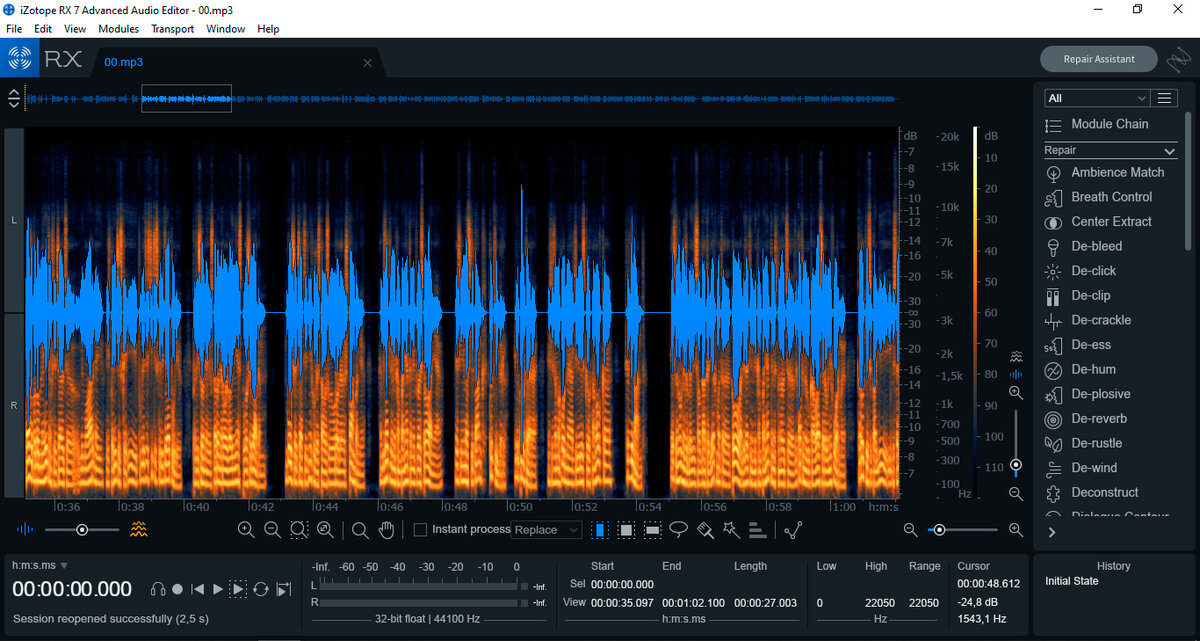Viewport: 1200px width, 641px height.
Task: Toggle the Time selection tool
Action: [599, 530]
